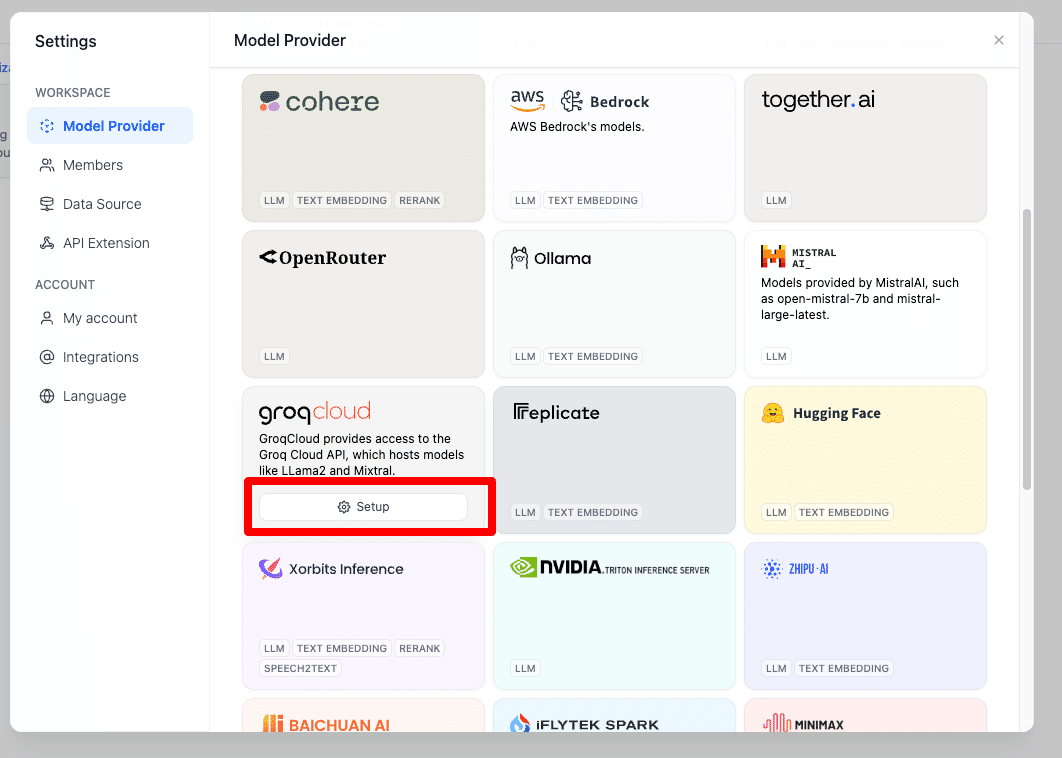1062x758 pixels.
Task: Click the iFLYTEK Spark flame icon
Action: coord(519,723)
